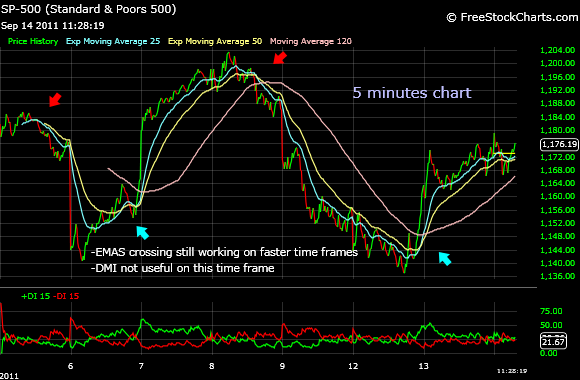Click the 1,204.00 price axis label
Viewport: 580px width, 380px height.
tap(557, 50)
